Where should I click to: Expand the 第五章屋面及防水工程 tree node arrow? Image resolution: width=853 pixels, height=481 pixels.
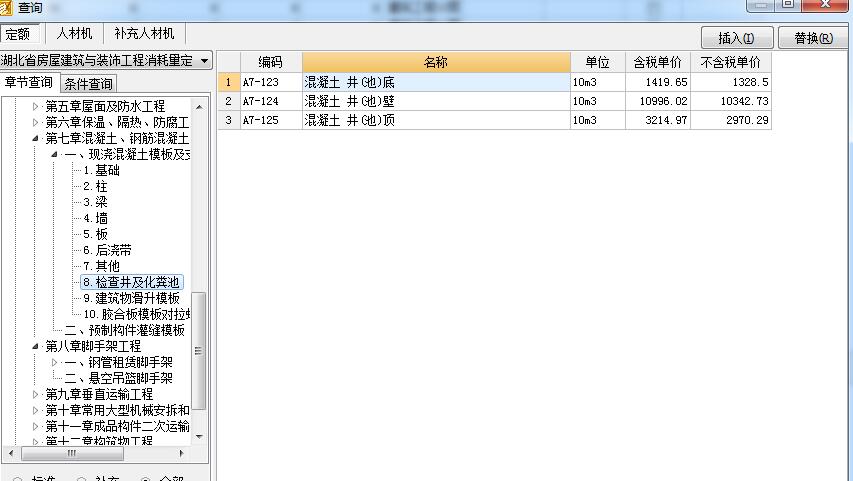coord(35,106)
